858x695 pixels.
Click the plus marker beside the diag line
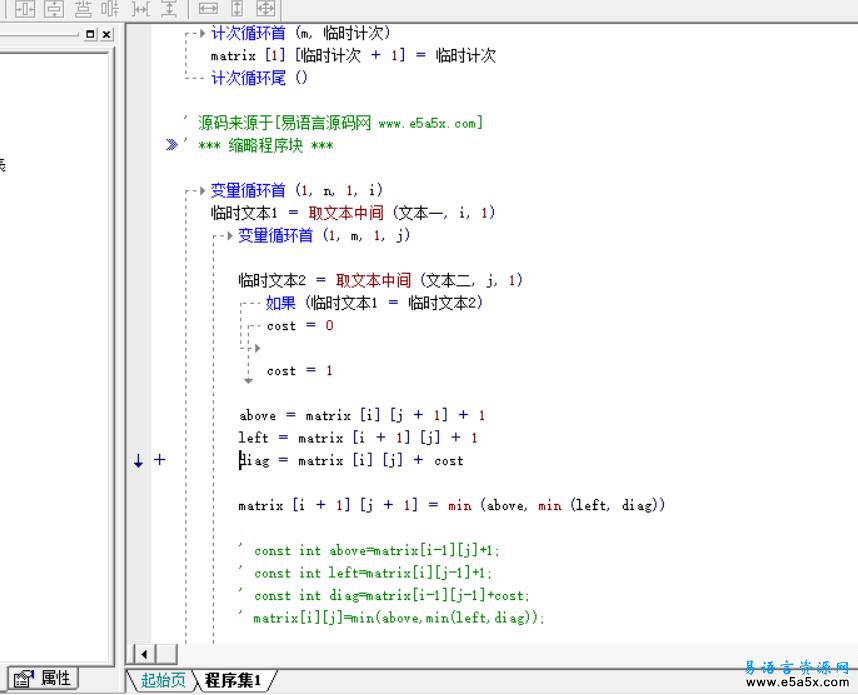159,459
